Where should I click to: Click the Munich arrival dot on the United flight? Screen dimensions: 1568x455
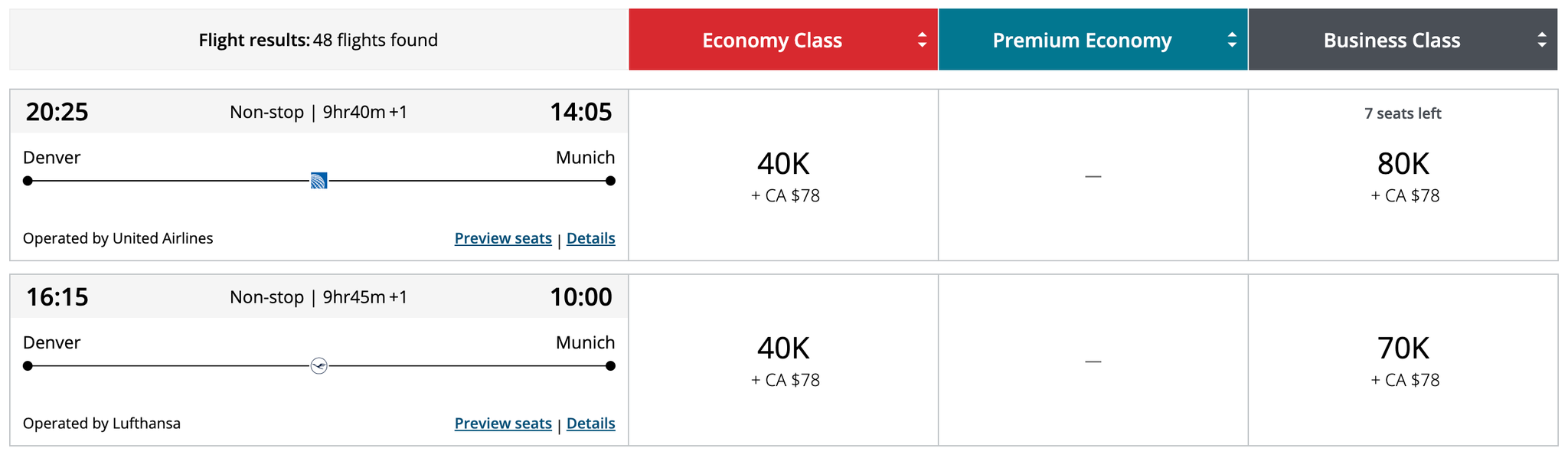[609, 181]
